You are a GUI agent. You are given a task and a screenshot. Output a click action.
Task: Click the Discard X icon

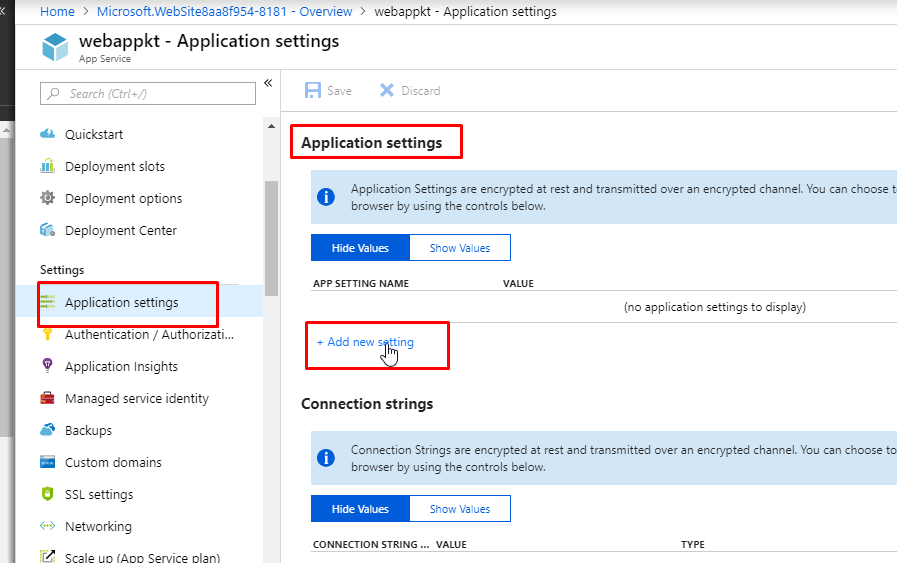(387, 90)
